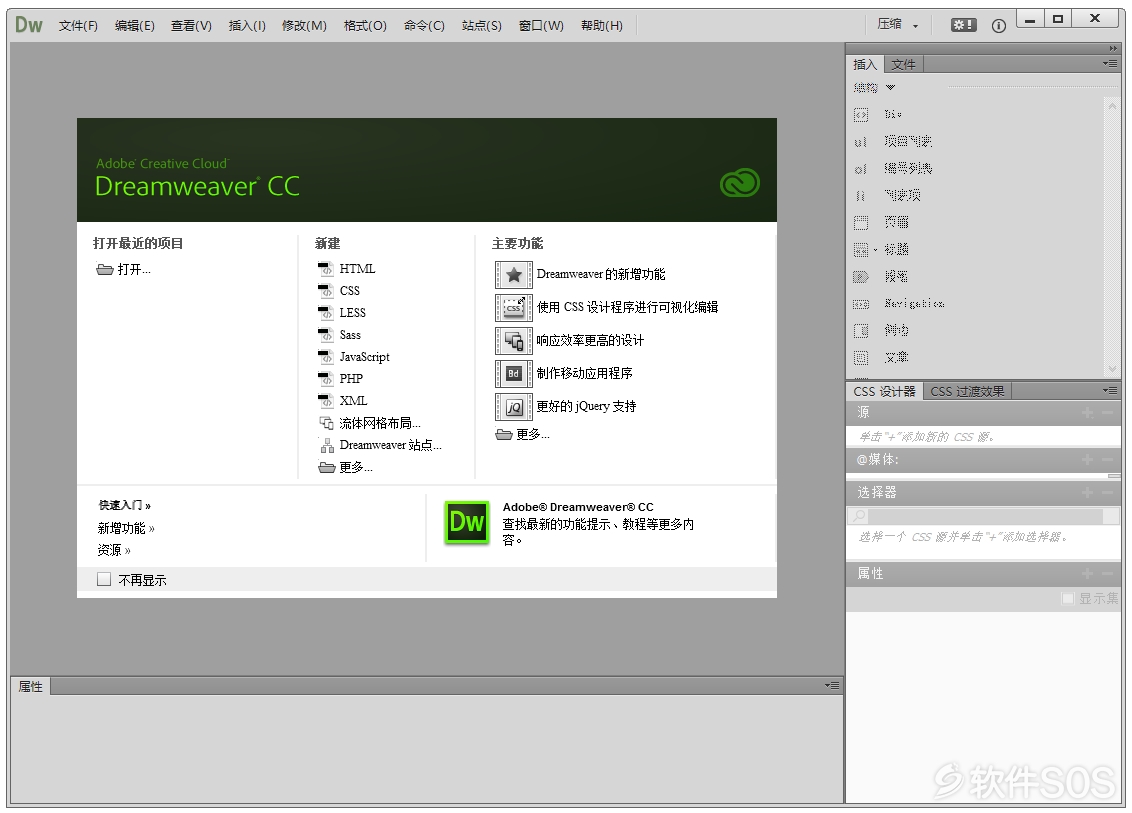Create a new Sass file
1132x813 pixels.
339,335
